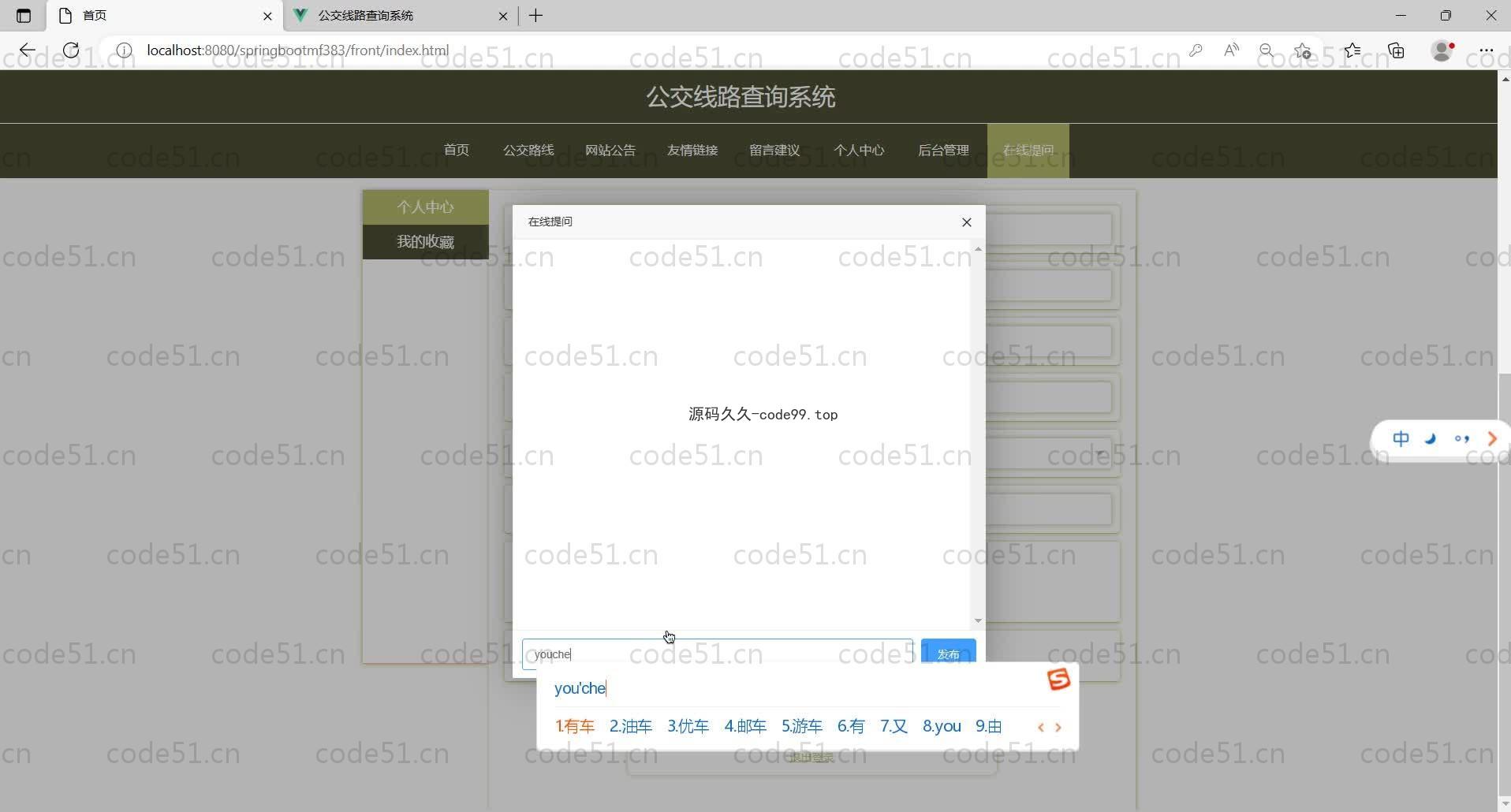Close the 公交线路查询系统 browser tab
Viewport: 1511px width, 812px height.
click(x=503, y=16)
